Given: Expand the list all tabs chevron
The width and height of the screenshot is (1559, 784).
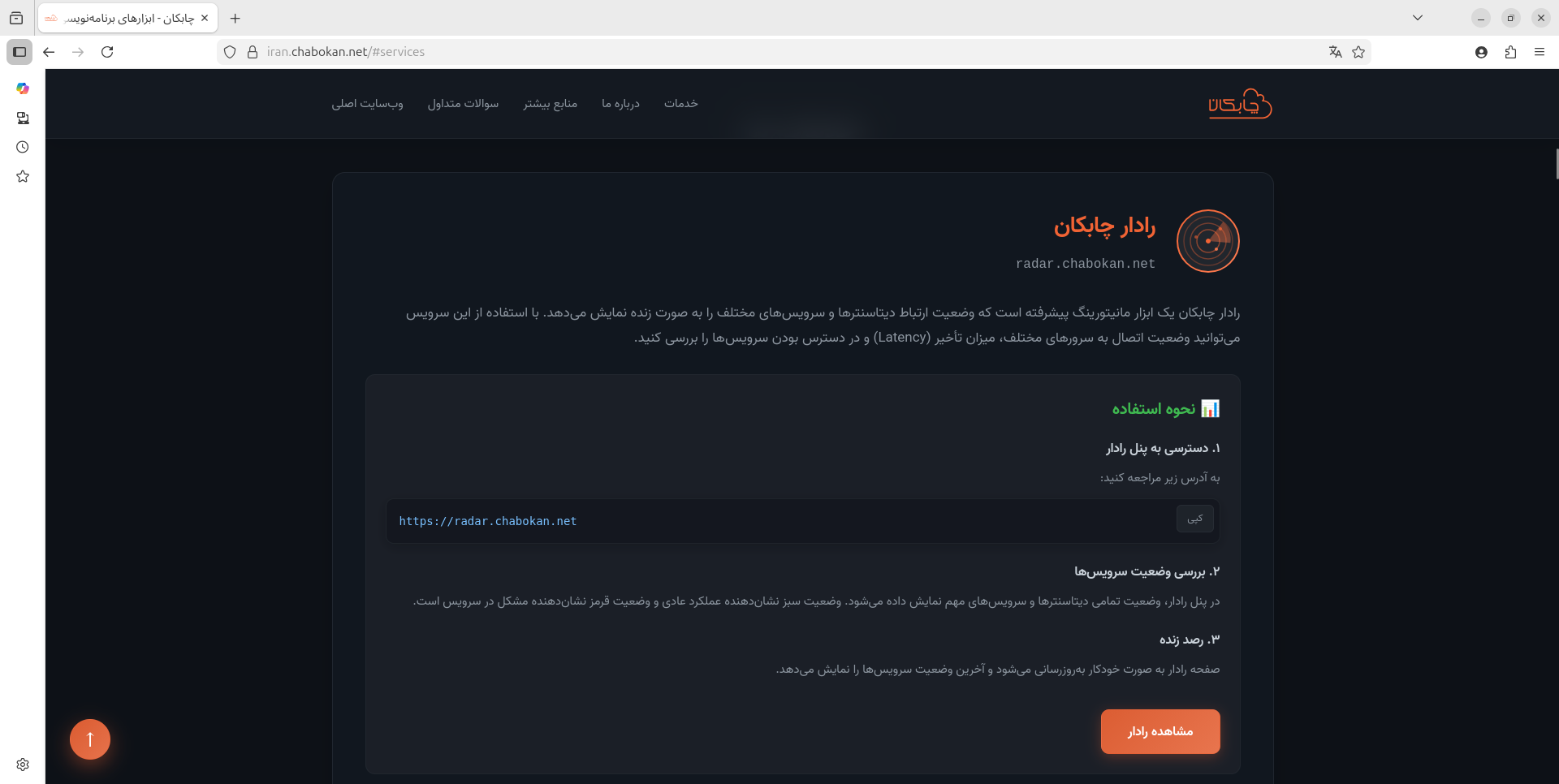Looking at the screenshot, I should pos(1418,18).
